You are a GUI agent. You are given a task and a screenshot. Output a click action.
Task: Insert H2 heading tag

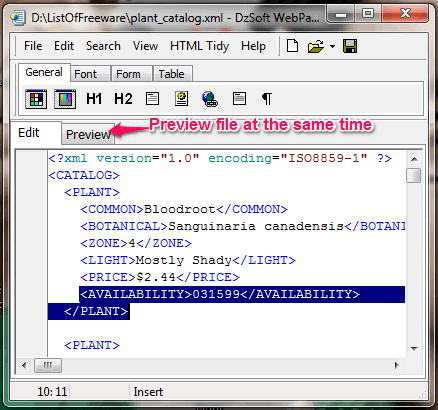coord(123,99)
